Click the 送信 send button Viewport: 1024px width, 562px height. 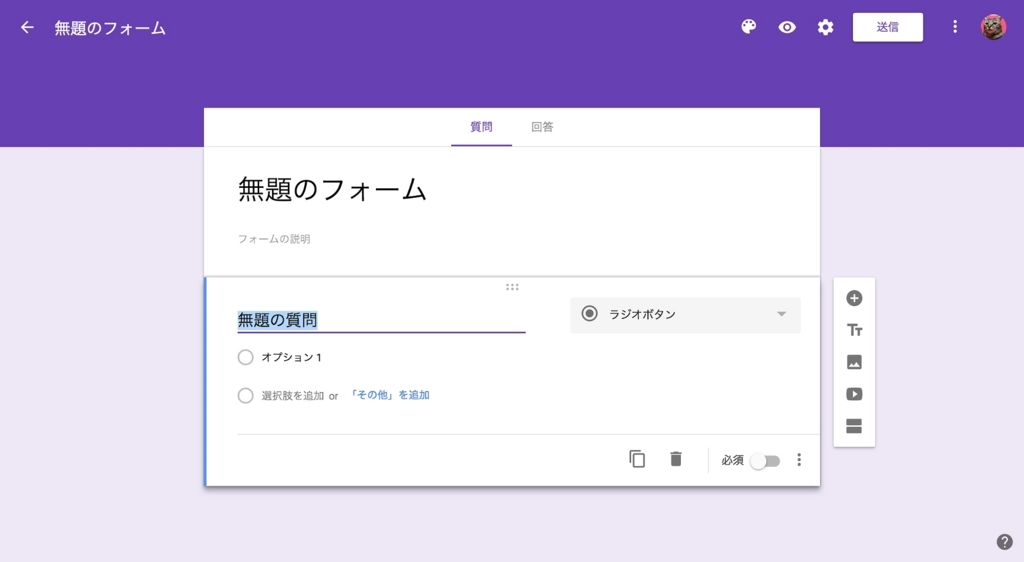click(x=888, y=27)
